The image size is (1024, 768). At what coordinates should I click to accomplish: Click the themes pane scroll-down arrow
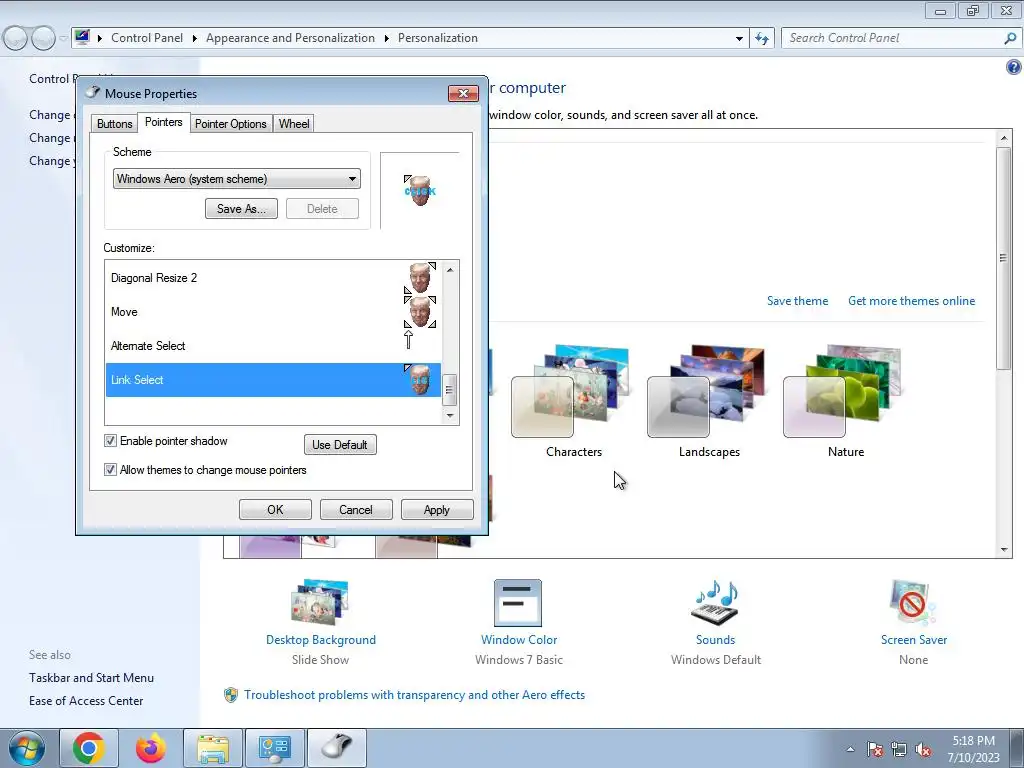(1004, 550)
